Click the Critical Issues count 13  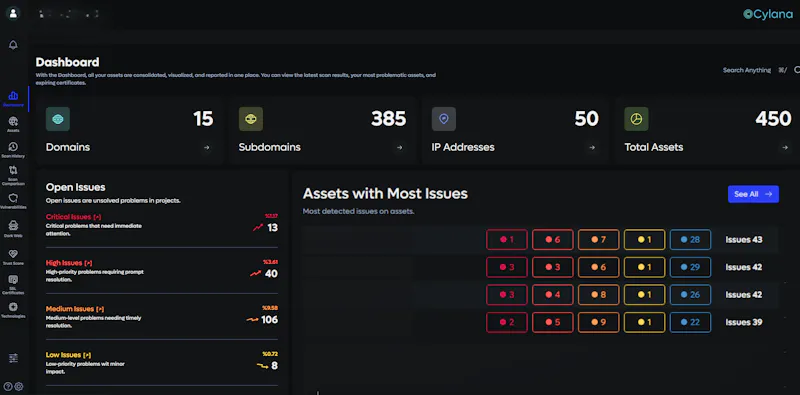(x=272, y=228)
